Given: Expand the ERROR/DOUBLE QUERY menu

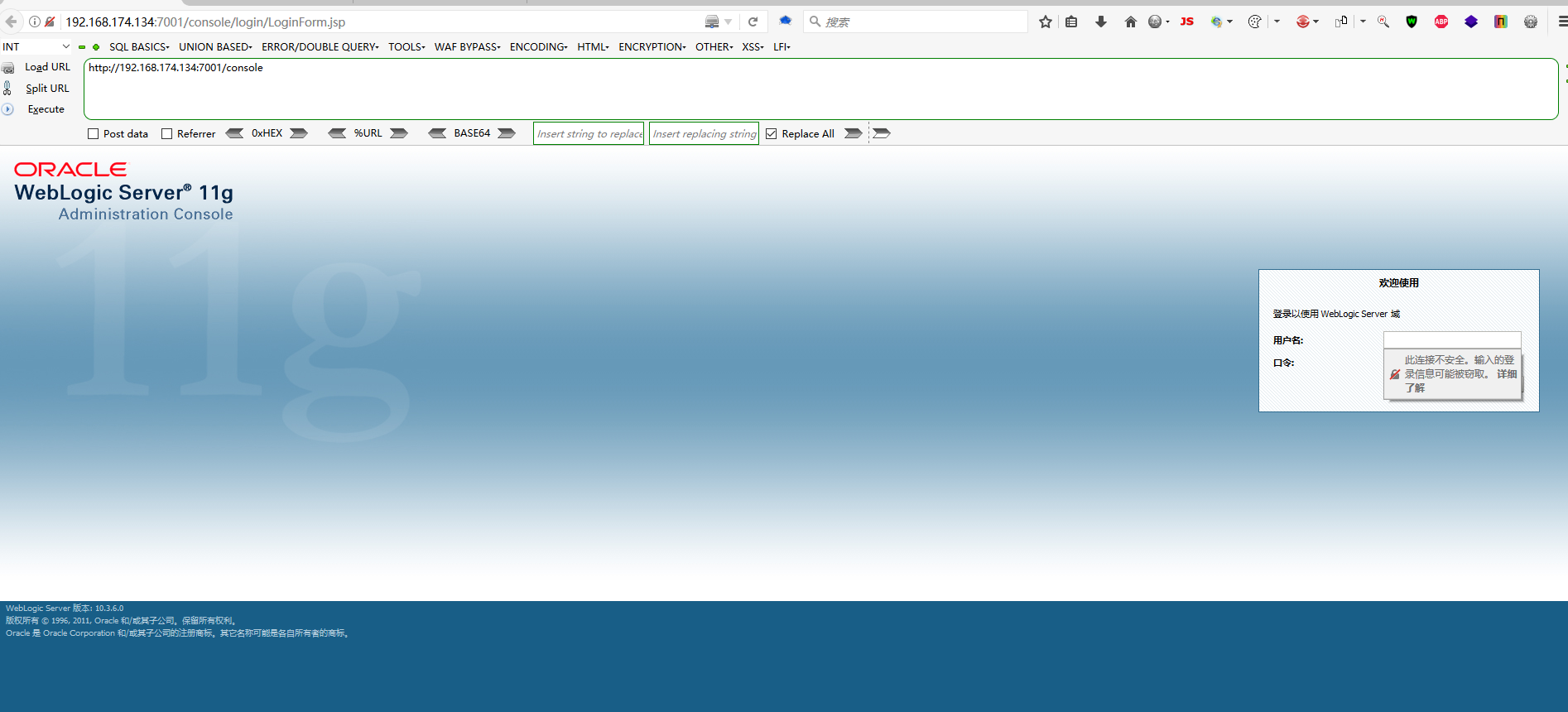Looking at the screenshot, I should 320,47.
